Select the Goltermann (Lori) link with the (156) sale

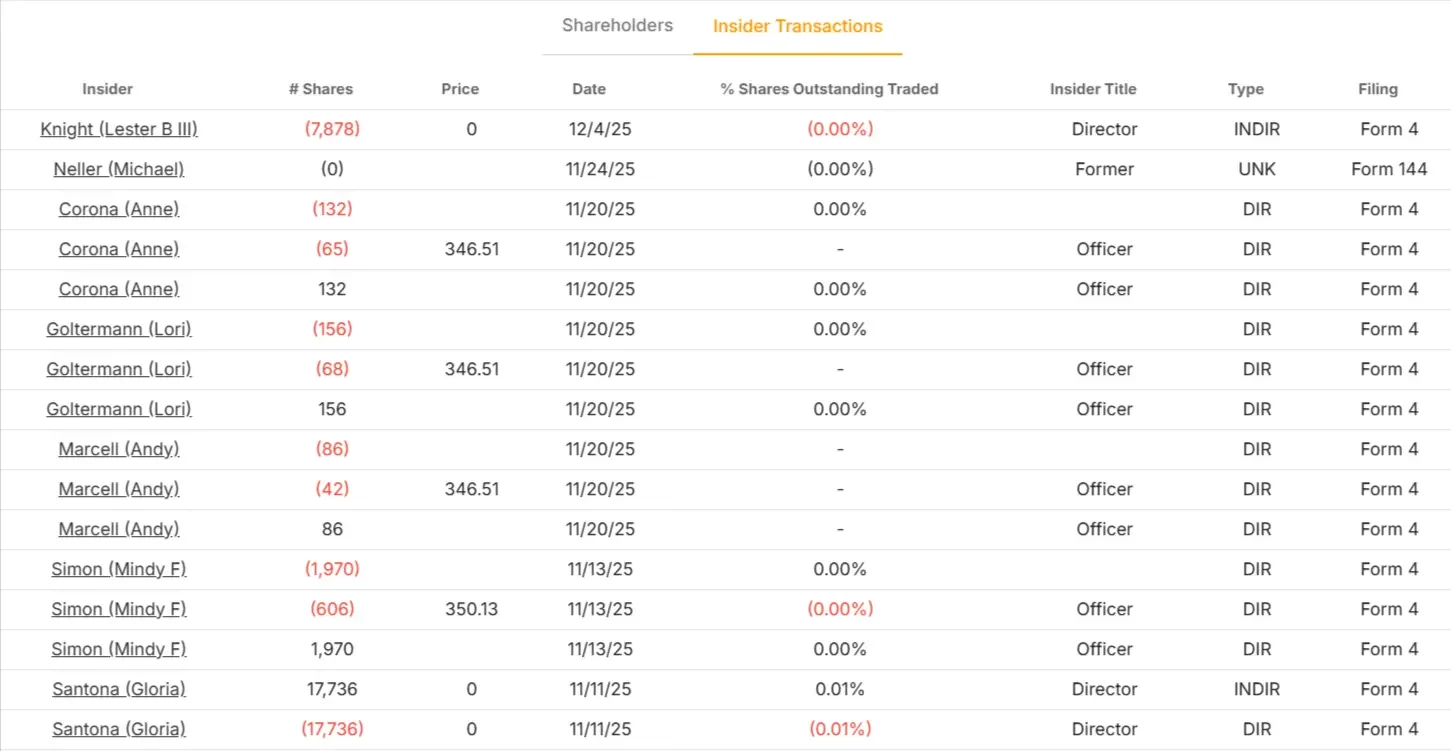(118, 329)
